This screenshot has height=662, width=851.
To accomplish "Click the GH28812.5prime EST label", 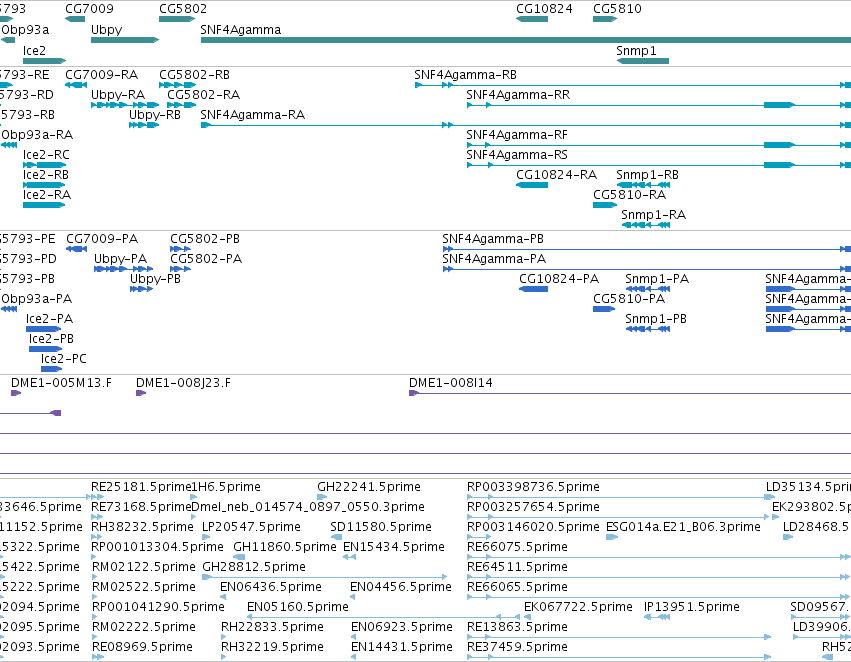I will pos(253,567).
